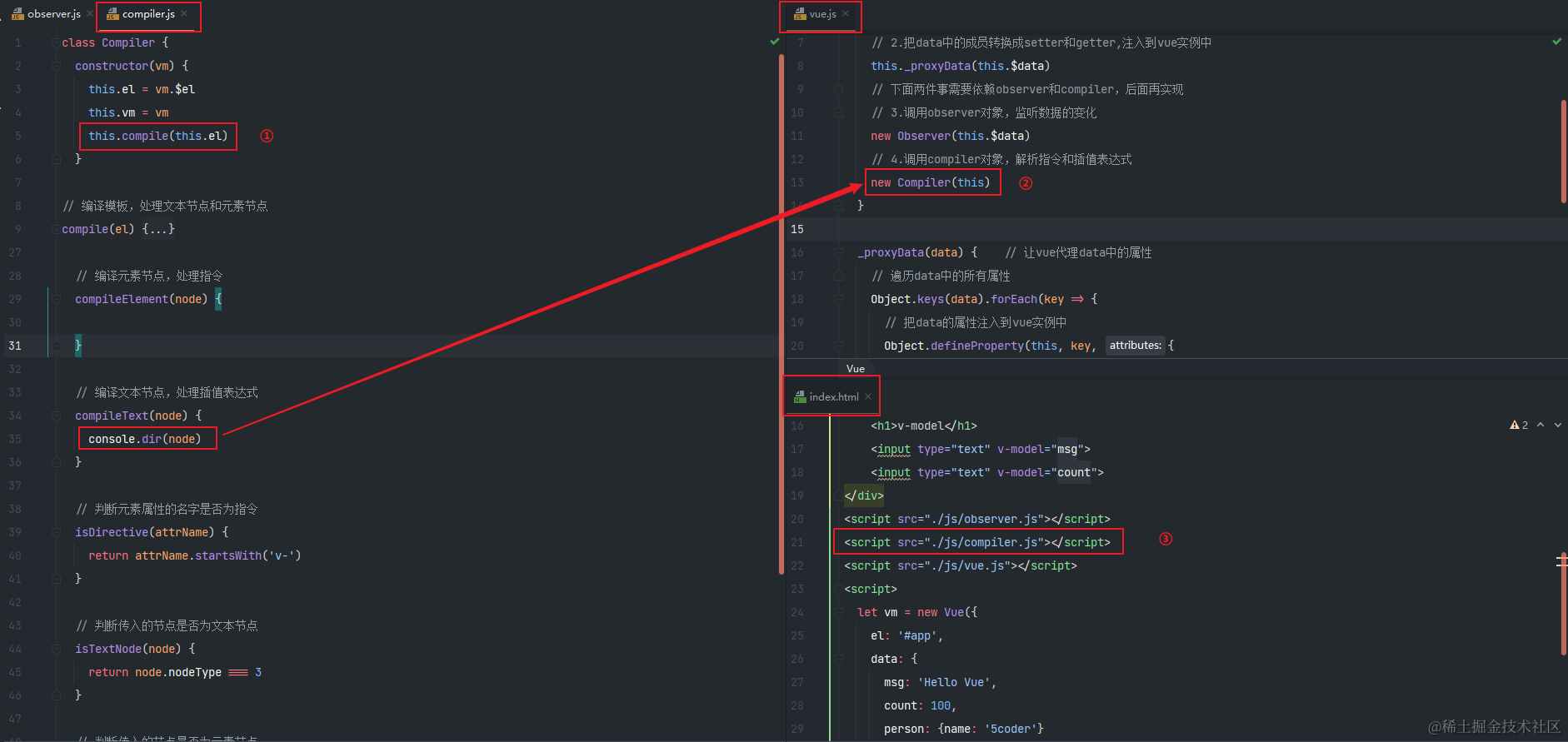Collapse the <script> tag on line 23
1568x742 pixels.
(x=838, y=589)
